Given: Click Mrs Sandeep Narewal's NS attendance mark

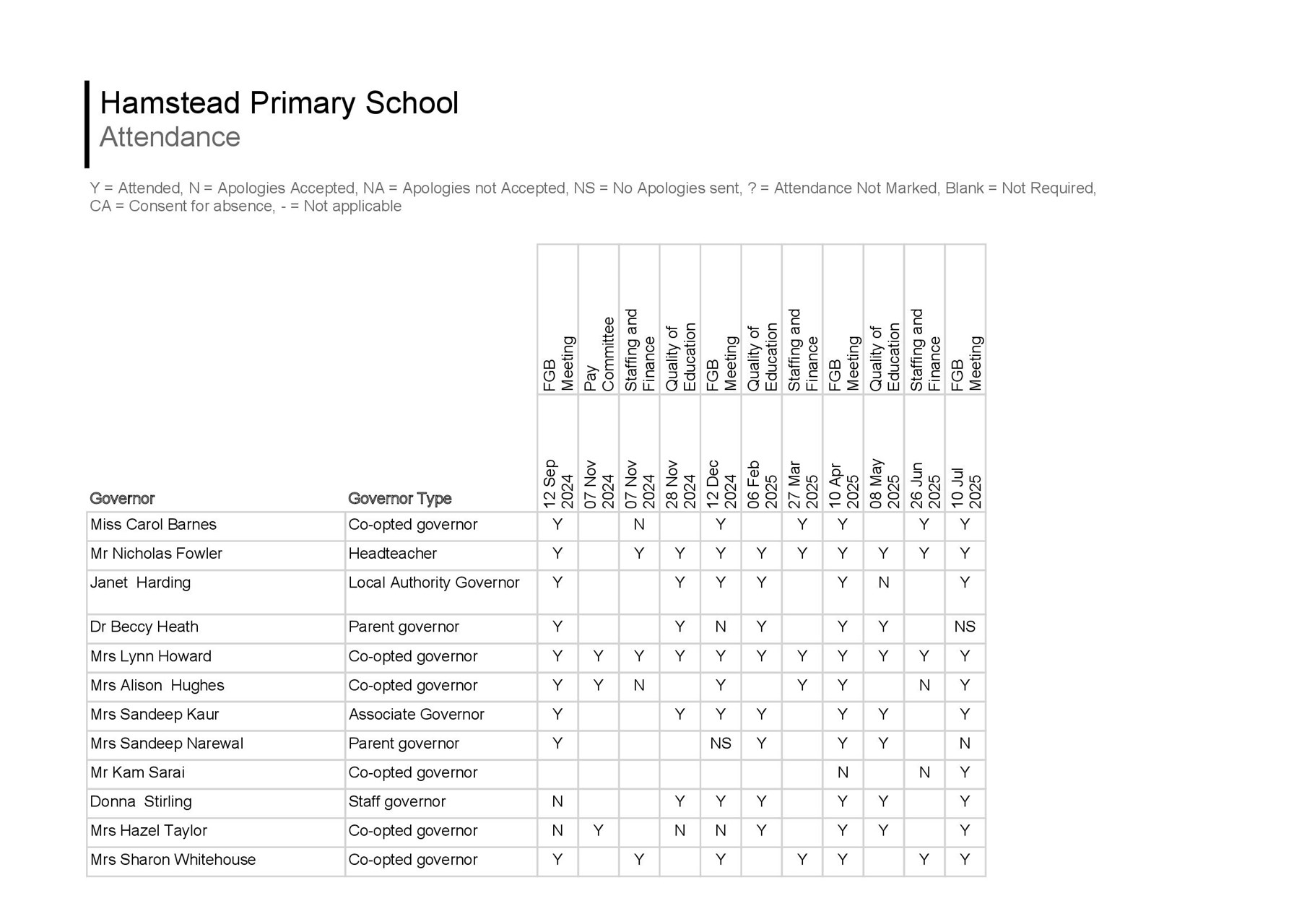Looking at the screenshot, I should pyautogui.click(x=721, y=744).
